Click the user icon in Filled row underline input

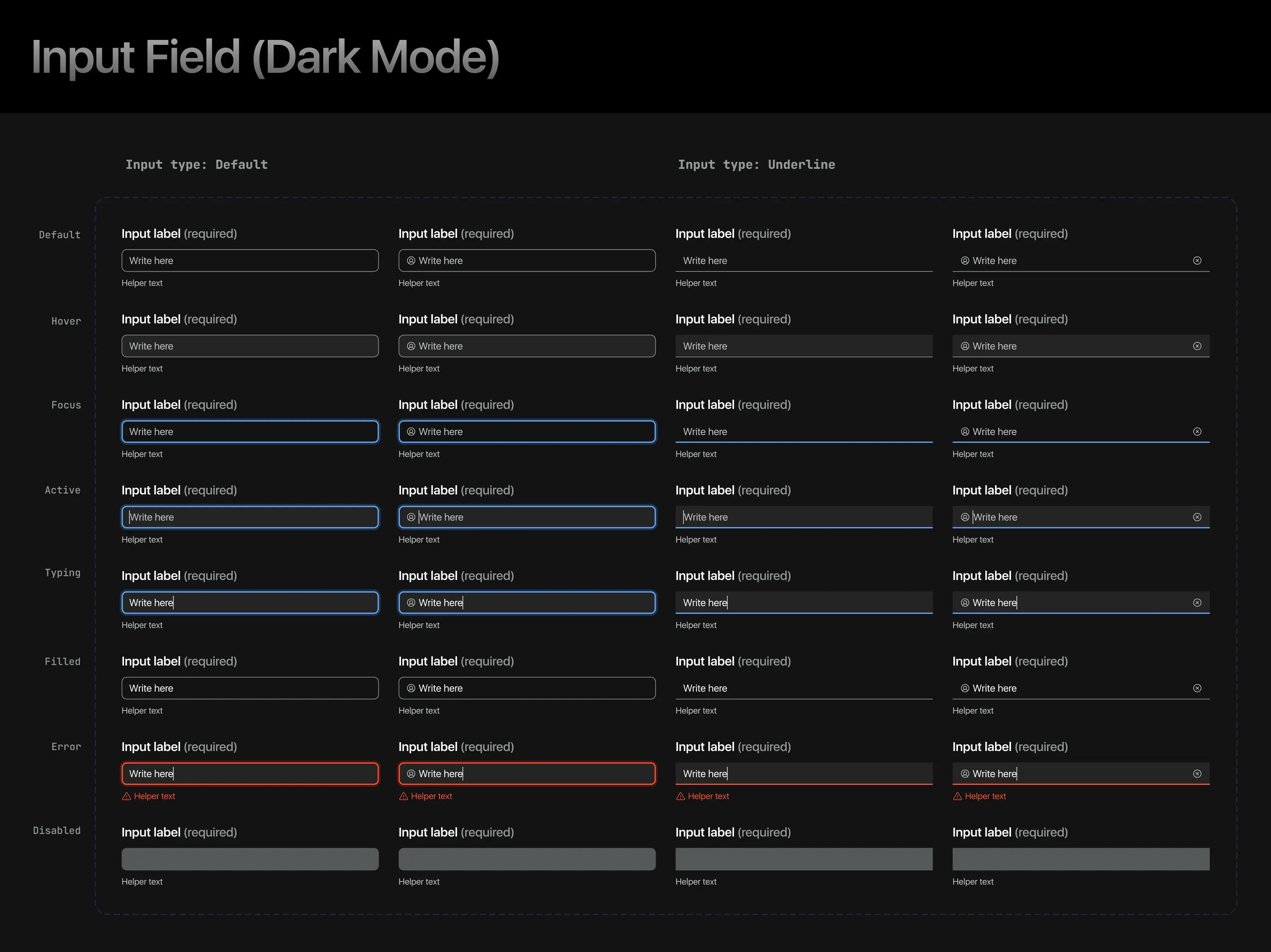click(965, 688)
